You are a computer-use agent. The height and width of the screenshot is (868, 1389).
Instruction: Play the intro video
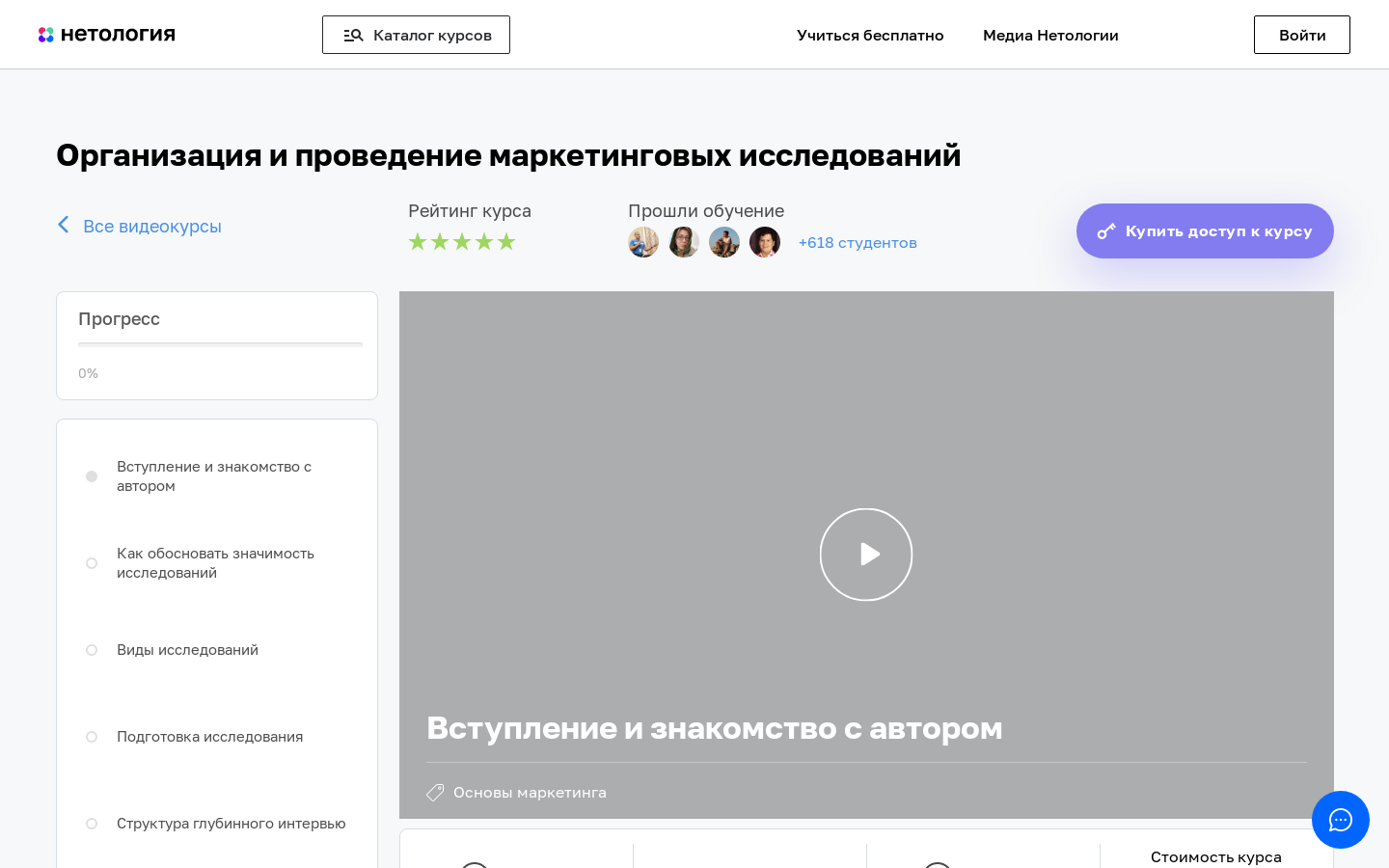click(866, 555)
